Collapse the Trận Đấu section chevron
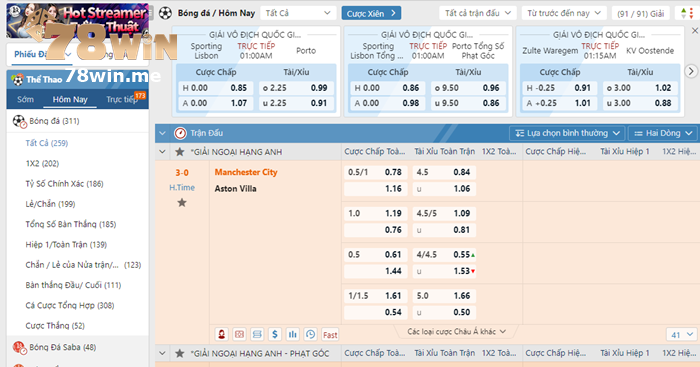700x367 pixels. pos(162,133)
